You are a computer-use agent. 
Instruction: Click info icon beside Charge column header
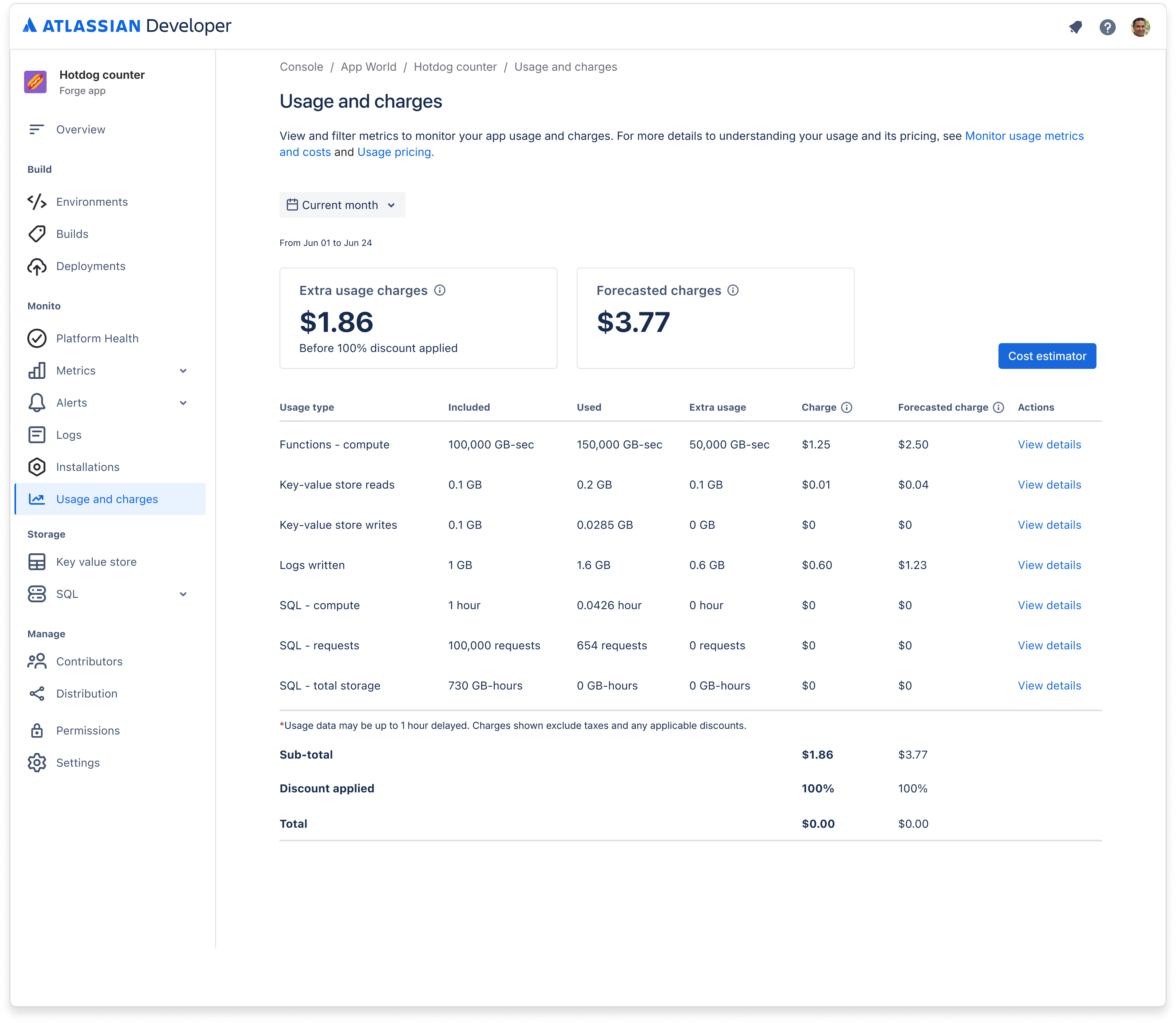pos(847,407)
